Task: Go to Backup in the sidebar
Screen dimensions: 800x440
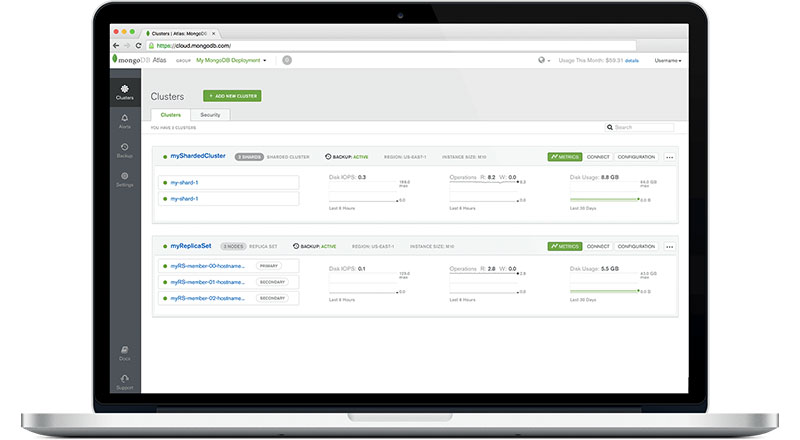Action: [x=125, y=150]
